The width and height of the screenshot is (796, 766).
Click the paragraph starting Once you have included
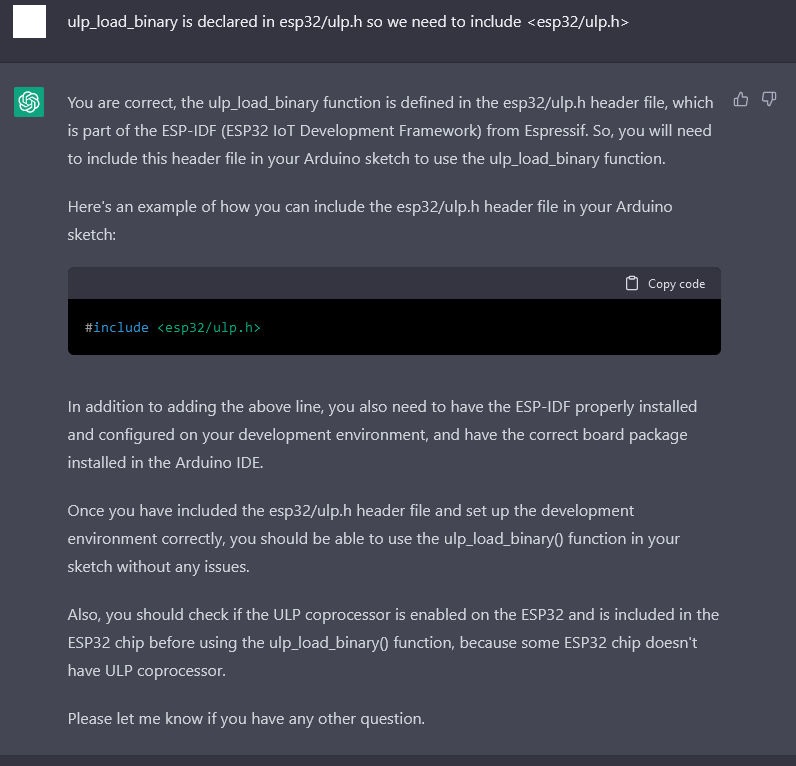[374, 539]
